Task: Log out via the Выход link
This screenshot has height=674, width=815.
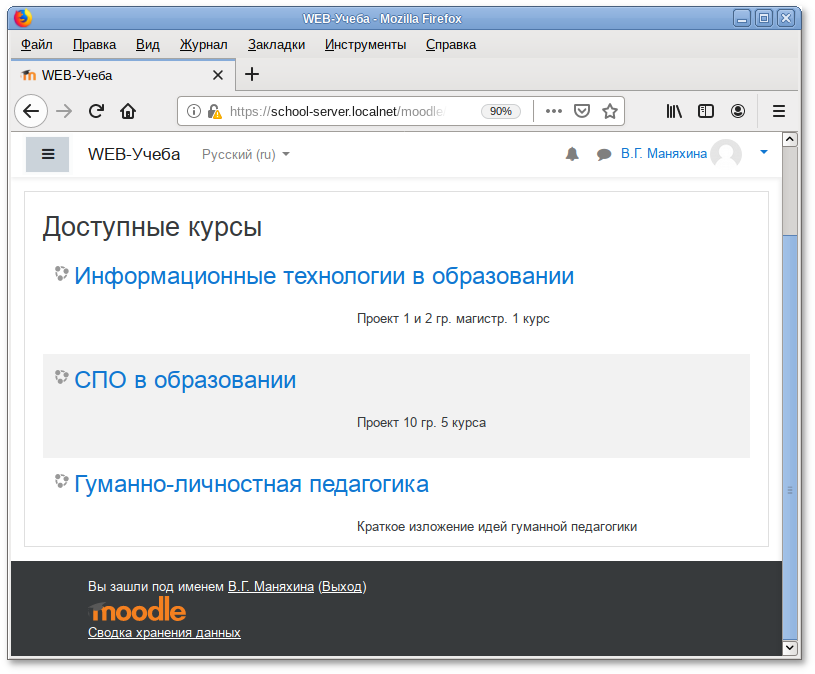Action: pos(341,587)
